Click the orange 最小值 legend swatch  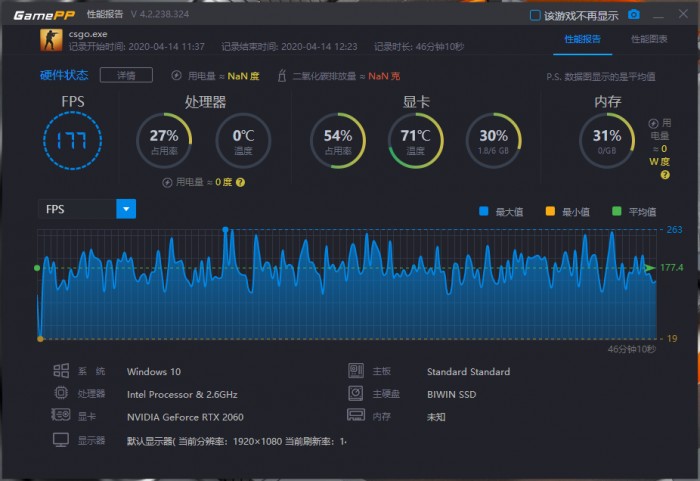[x=550, y=211]
